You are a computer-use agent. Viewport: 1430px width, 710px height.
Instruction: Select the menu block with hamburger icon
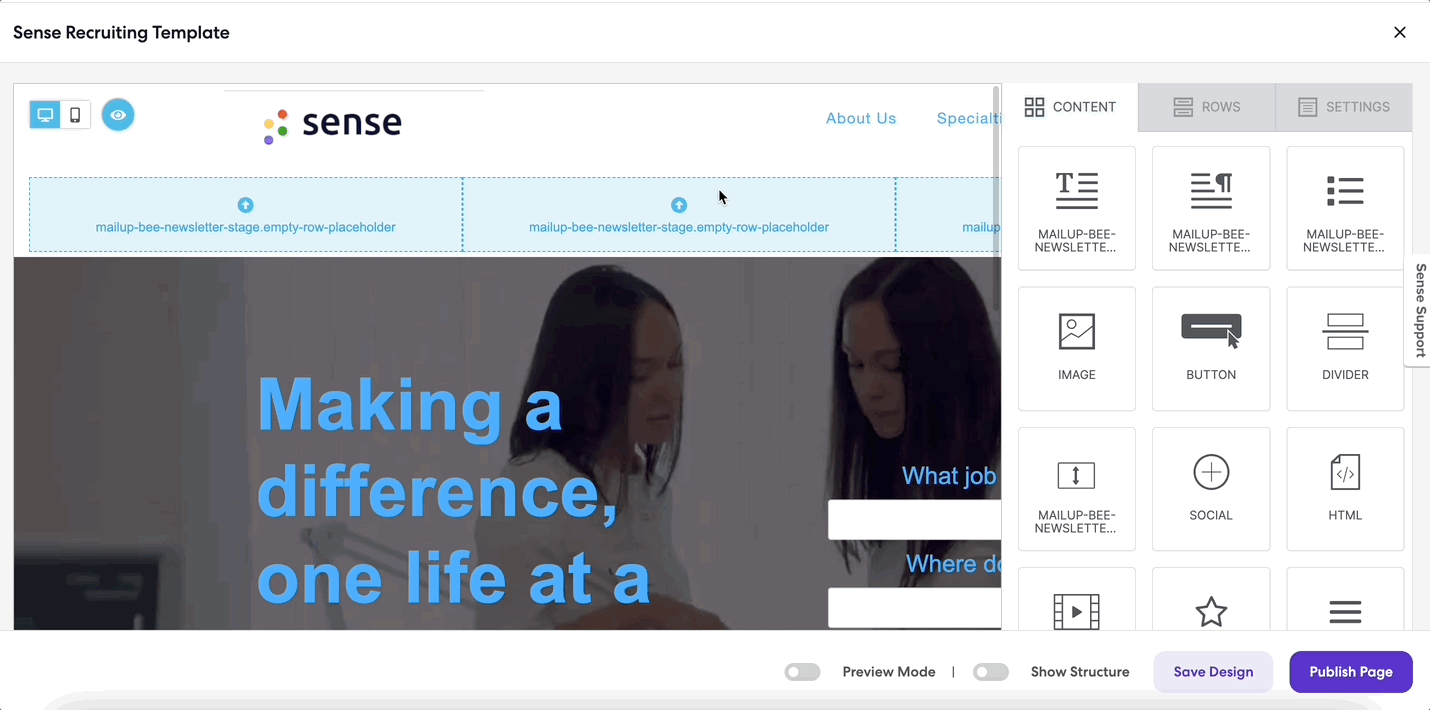(x=1345, y=600)
